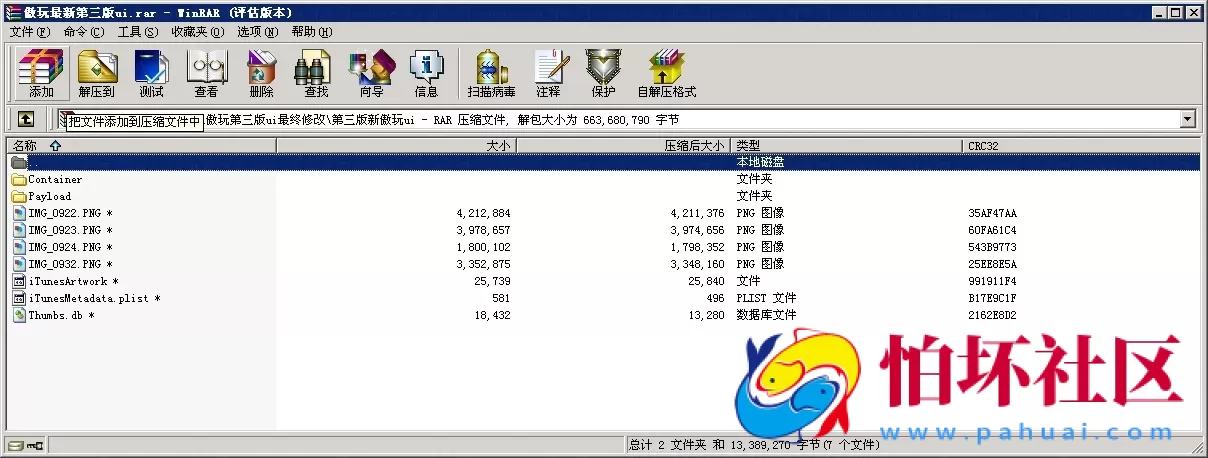Click the Thumbs.db file icon
The height and width of the screenshot is (458, 1208).
point(19,315)
